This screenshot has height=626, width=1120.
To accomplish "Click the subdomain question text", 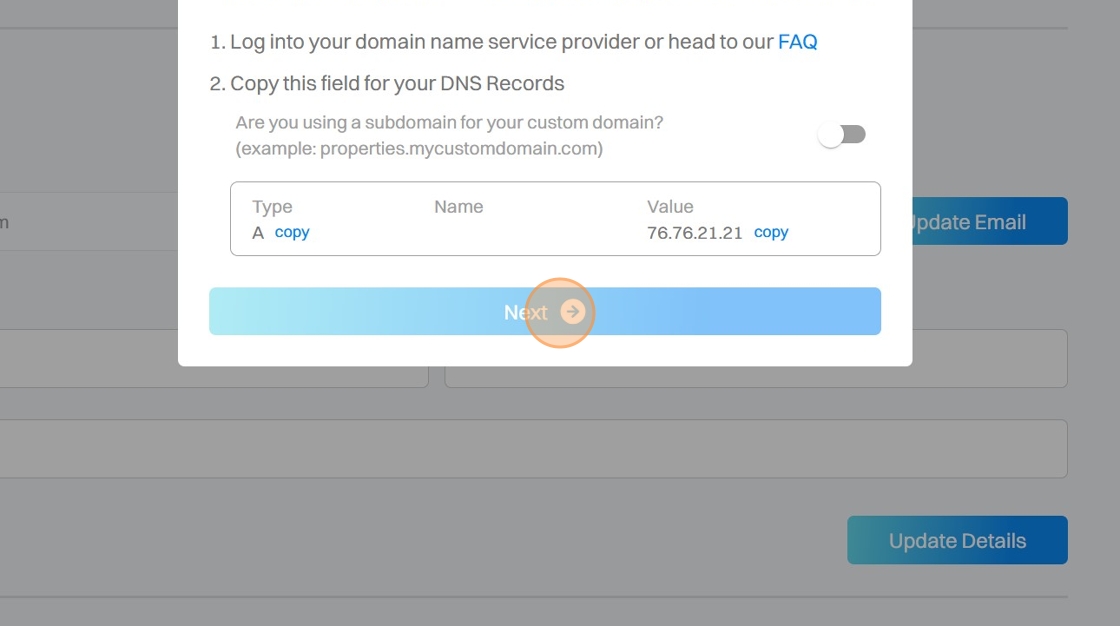I will tap(449, 123).
